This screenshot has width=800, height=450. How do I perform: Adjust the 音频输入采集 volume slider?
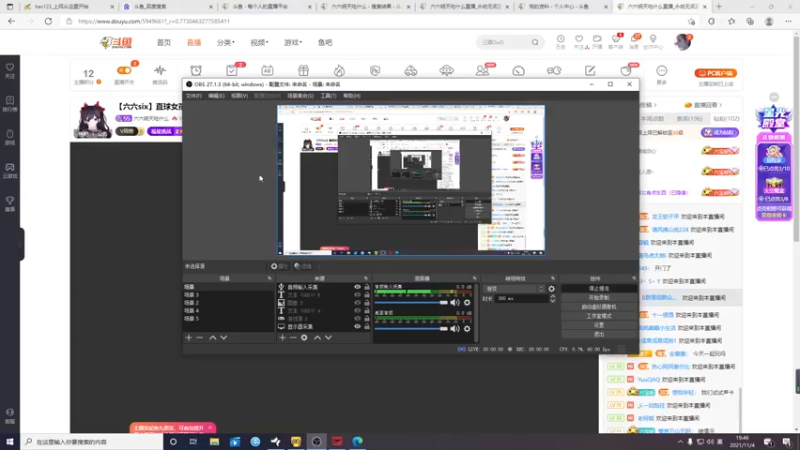coord(411,303)
